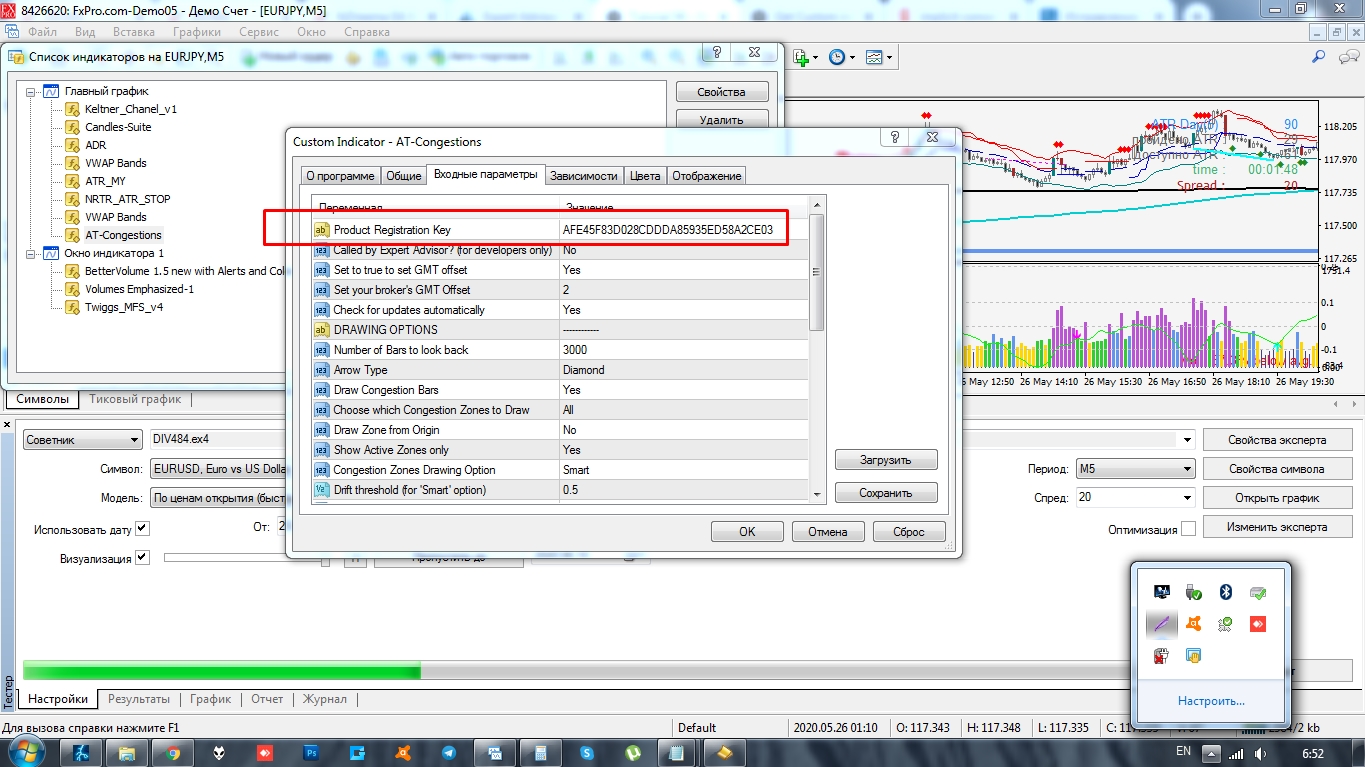Image resolution: width=1365 pixels, height=767 pixels.
Task: Click the 'Открыть график' button
Action: (1277, 498)
